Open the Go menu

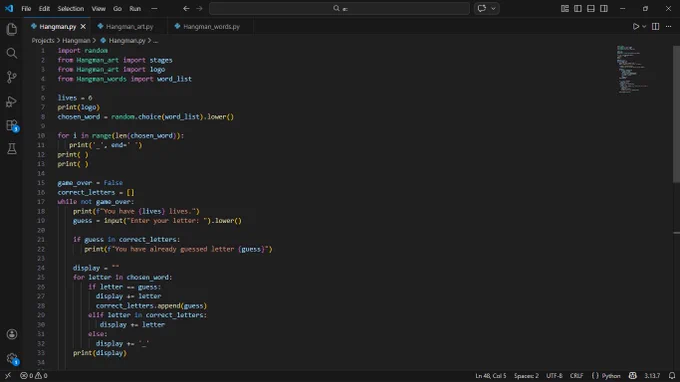click(x=117, y=8)
